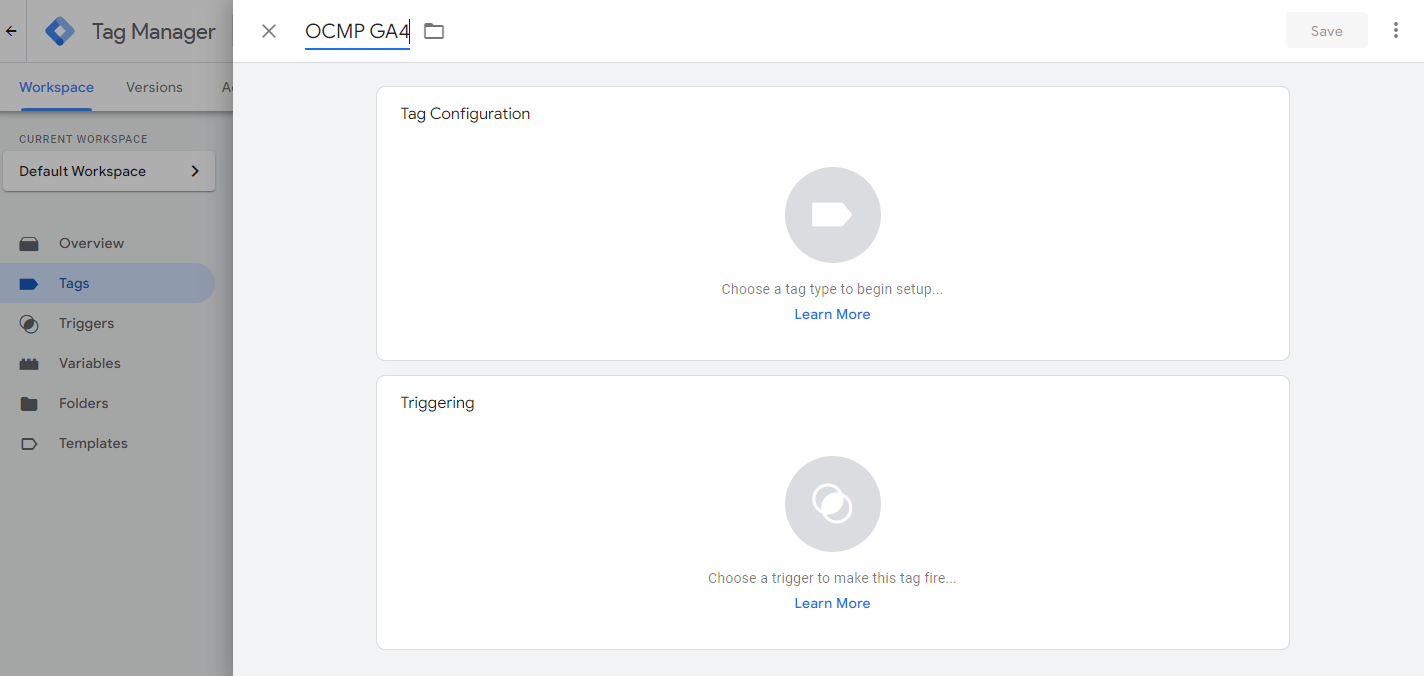Click 'Choose a trigger to make this tag fire...' text

[832, 578]
